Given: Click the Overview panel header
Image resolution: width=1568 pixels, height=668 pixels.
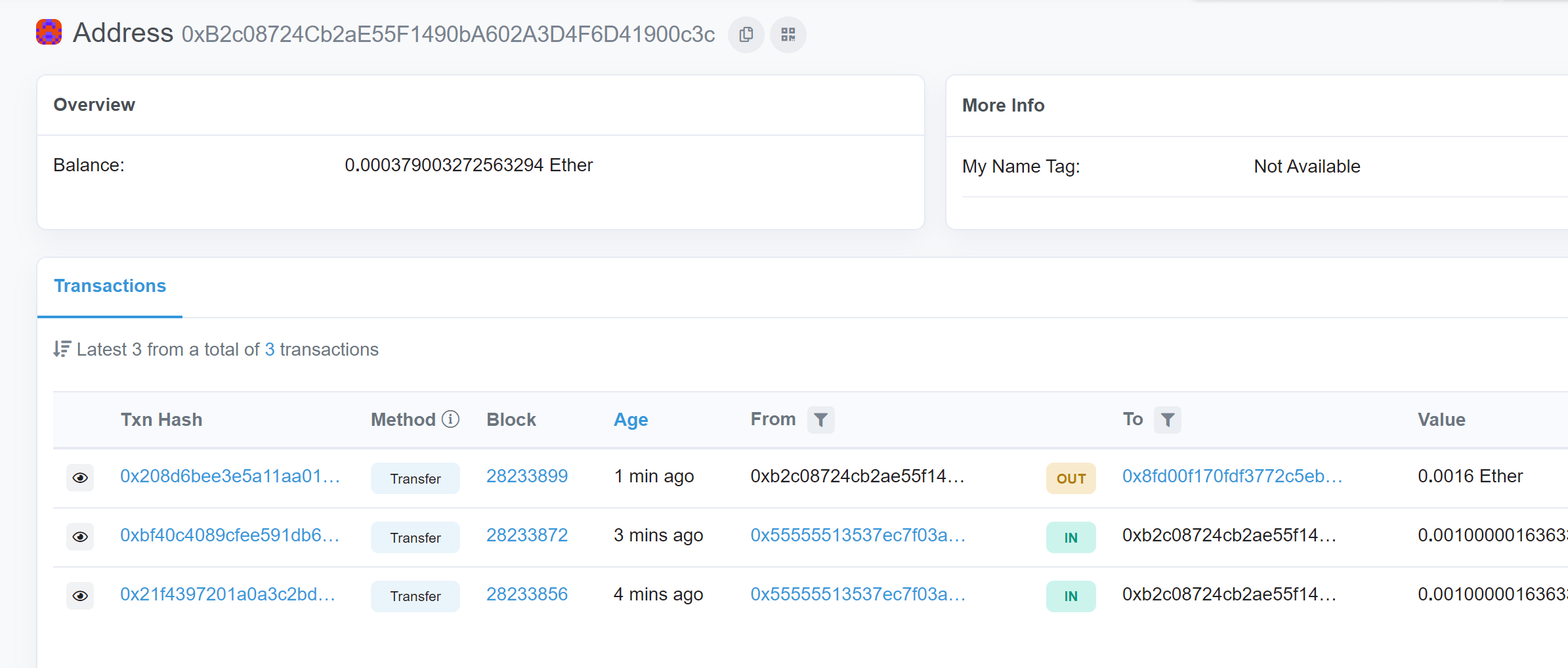Looking at the screenshot, I should (95, 104).
